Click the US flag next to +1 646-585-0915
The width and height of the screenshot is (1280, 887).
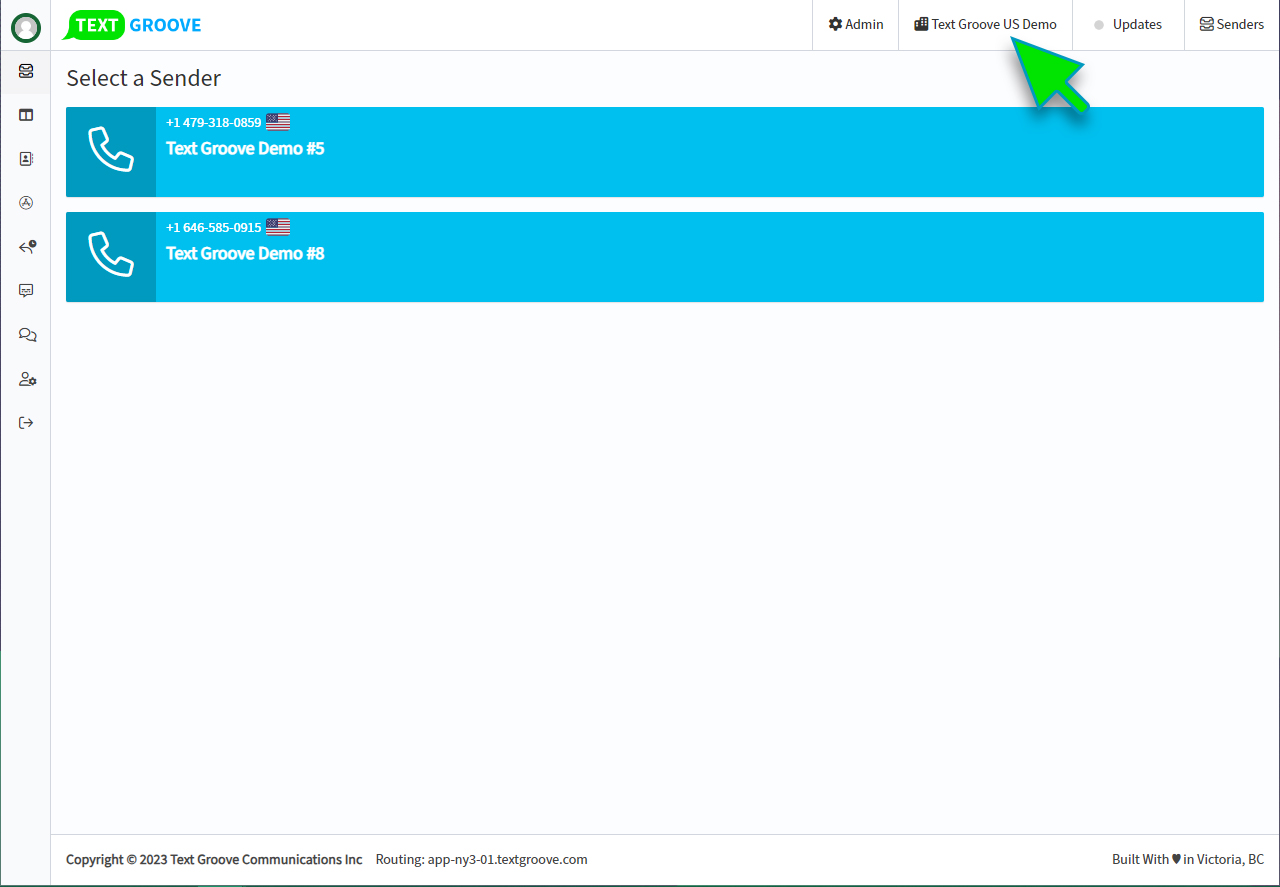click(278, 227)
